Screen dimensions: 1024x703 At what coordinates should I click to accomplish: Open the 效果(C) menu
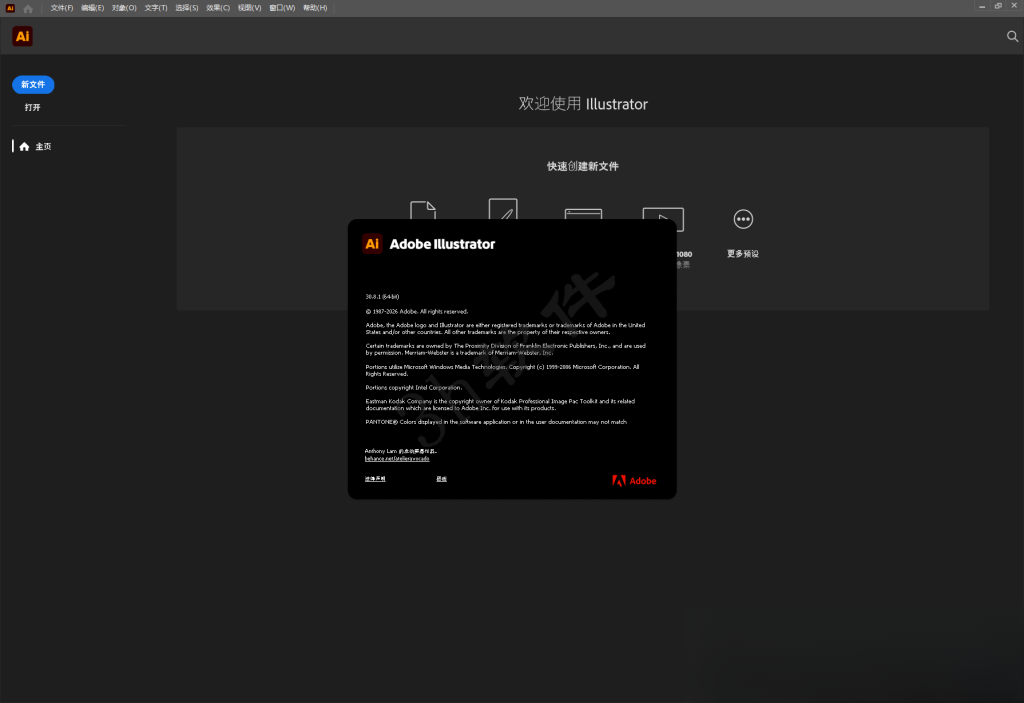(x=218, y=8)
